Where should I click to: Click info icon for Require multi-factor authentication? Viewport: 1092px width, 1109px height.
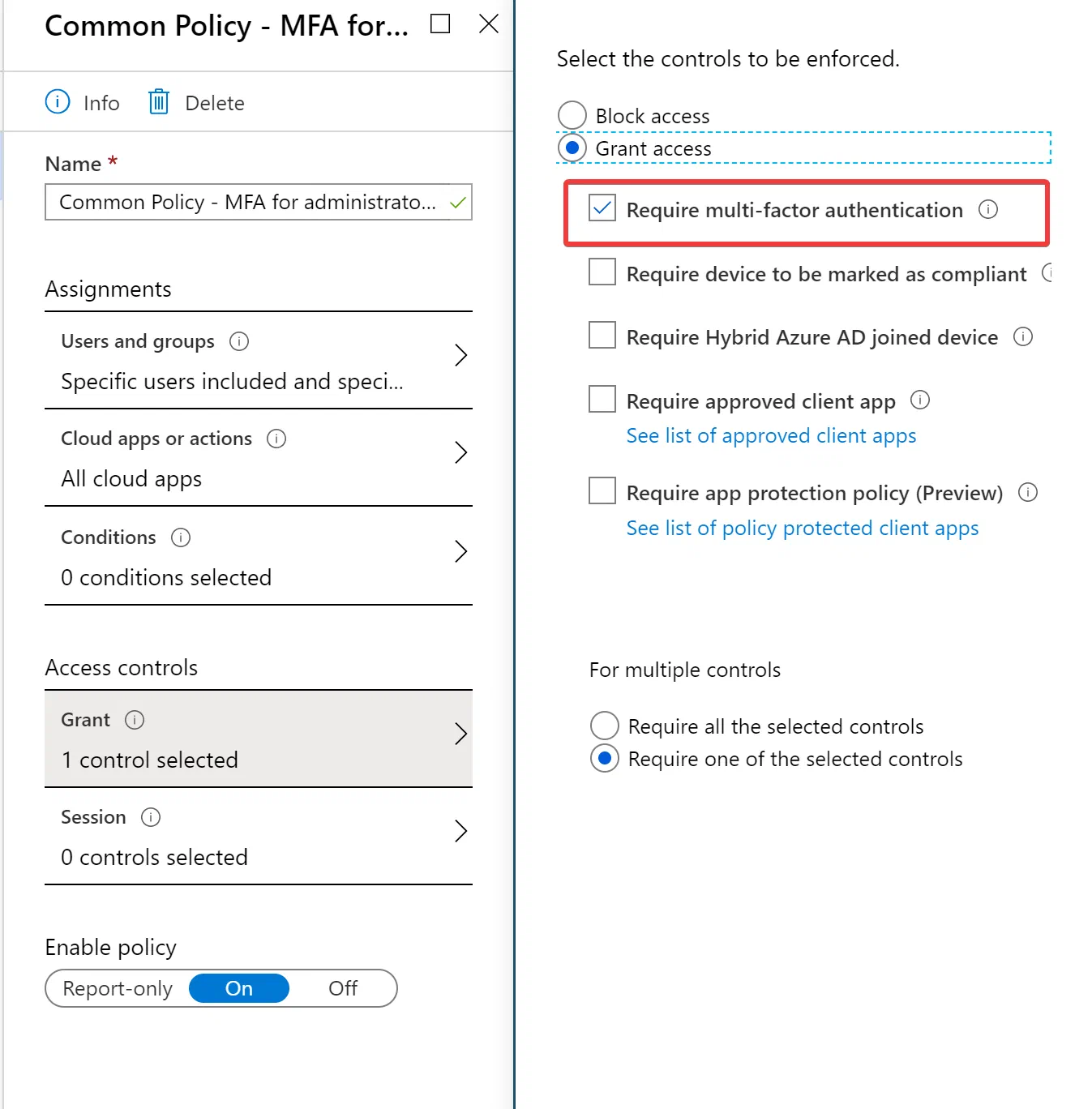(988, 209)
